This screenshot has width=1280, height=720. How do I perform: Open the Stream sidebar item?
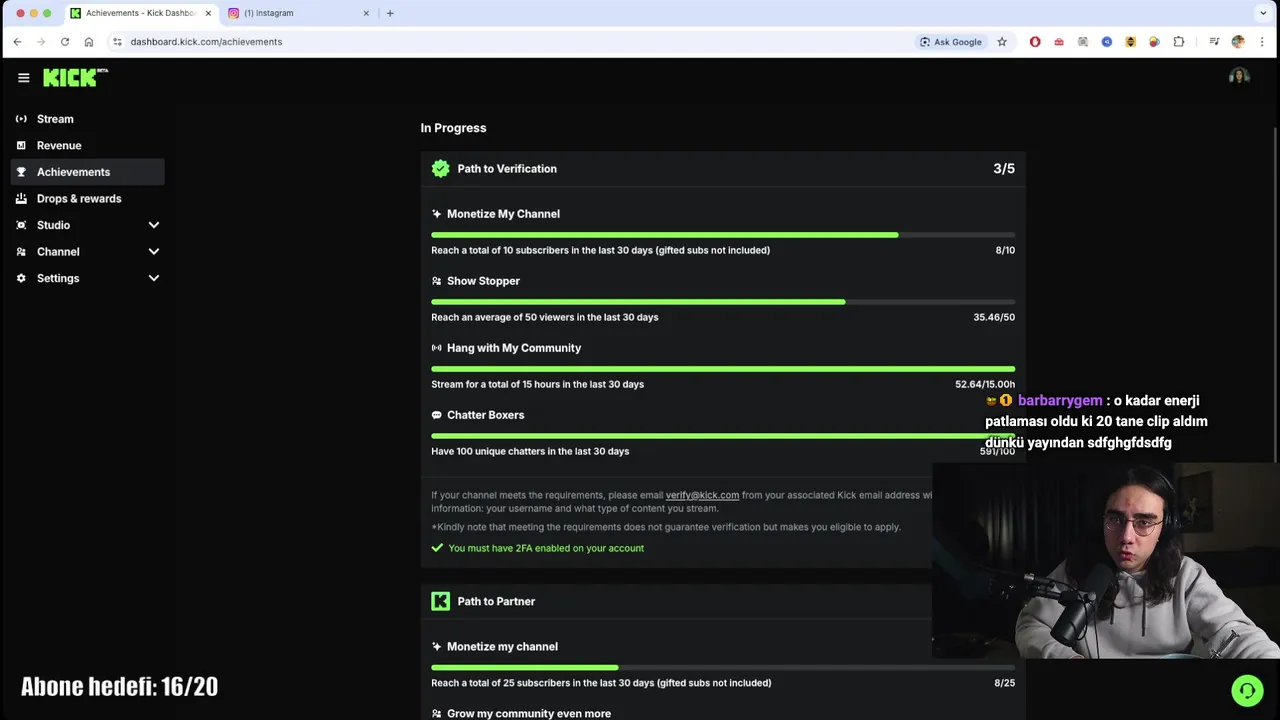tap(55, 119)
